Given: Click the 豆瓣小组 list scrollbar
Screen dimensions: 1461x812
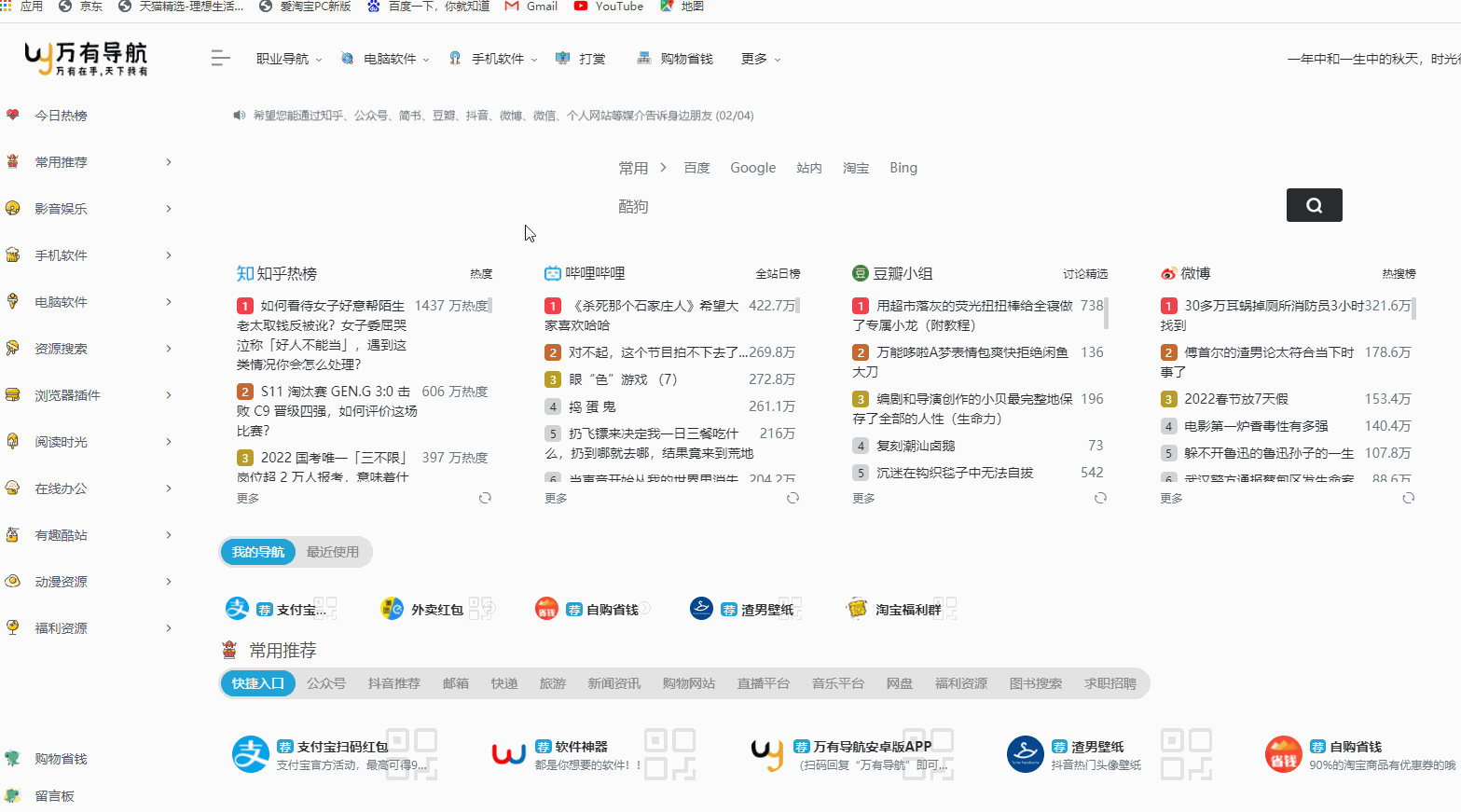Looking at the screenshot, I should tap(1106, 313).
